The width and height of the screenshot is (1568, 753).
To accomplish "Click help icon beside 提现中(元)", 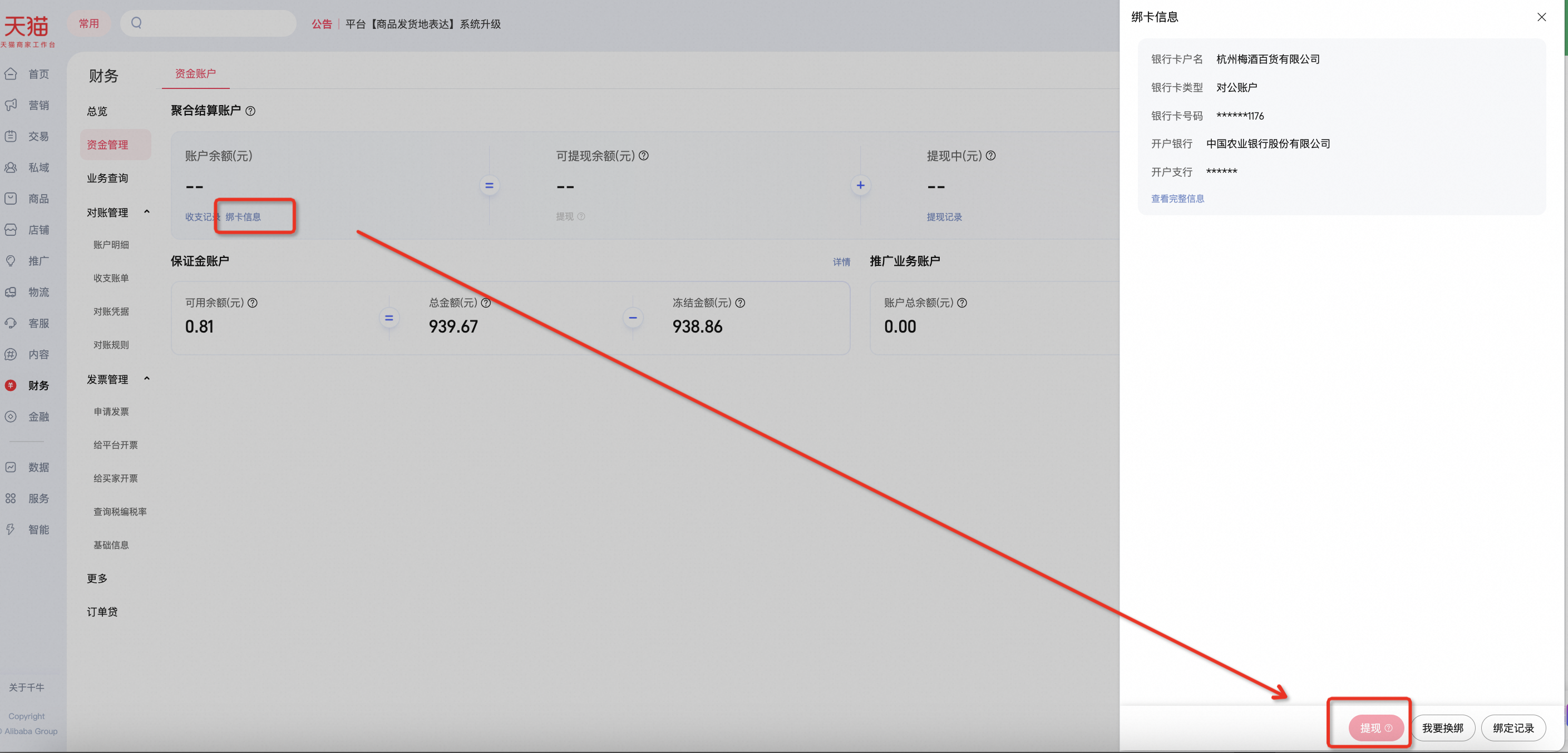I will [990, 156].
